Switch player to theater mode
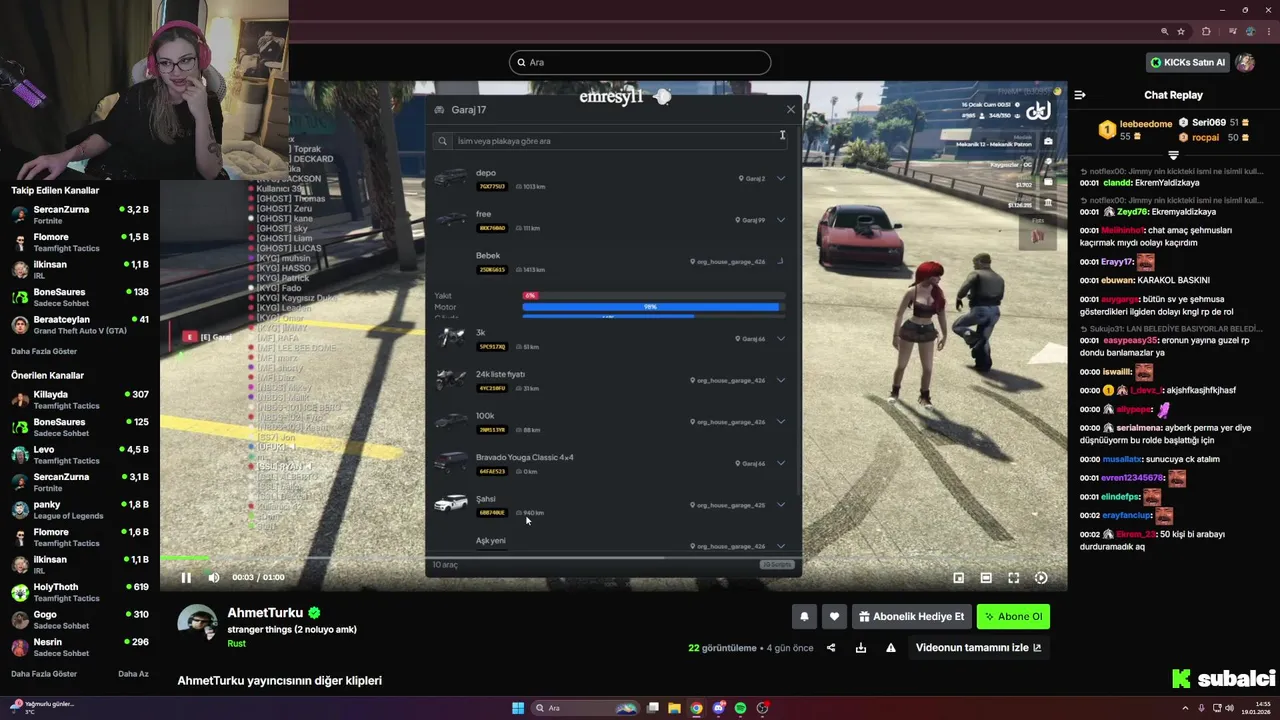Image resolution: width=1280 pixels, height=720 pixels. (x=986, y=577)
